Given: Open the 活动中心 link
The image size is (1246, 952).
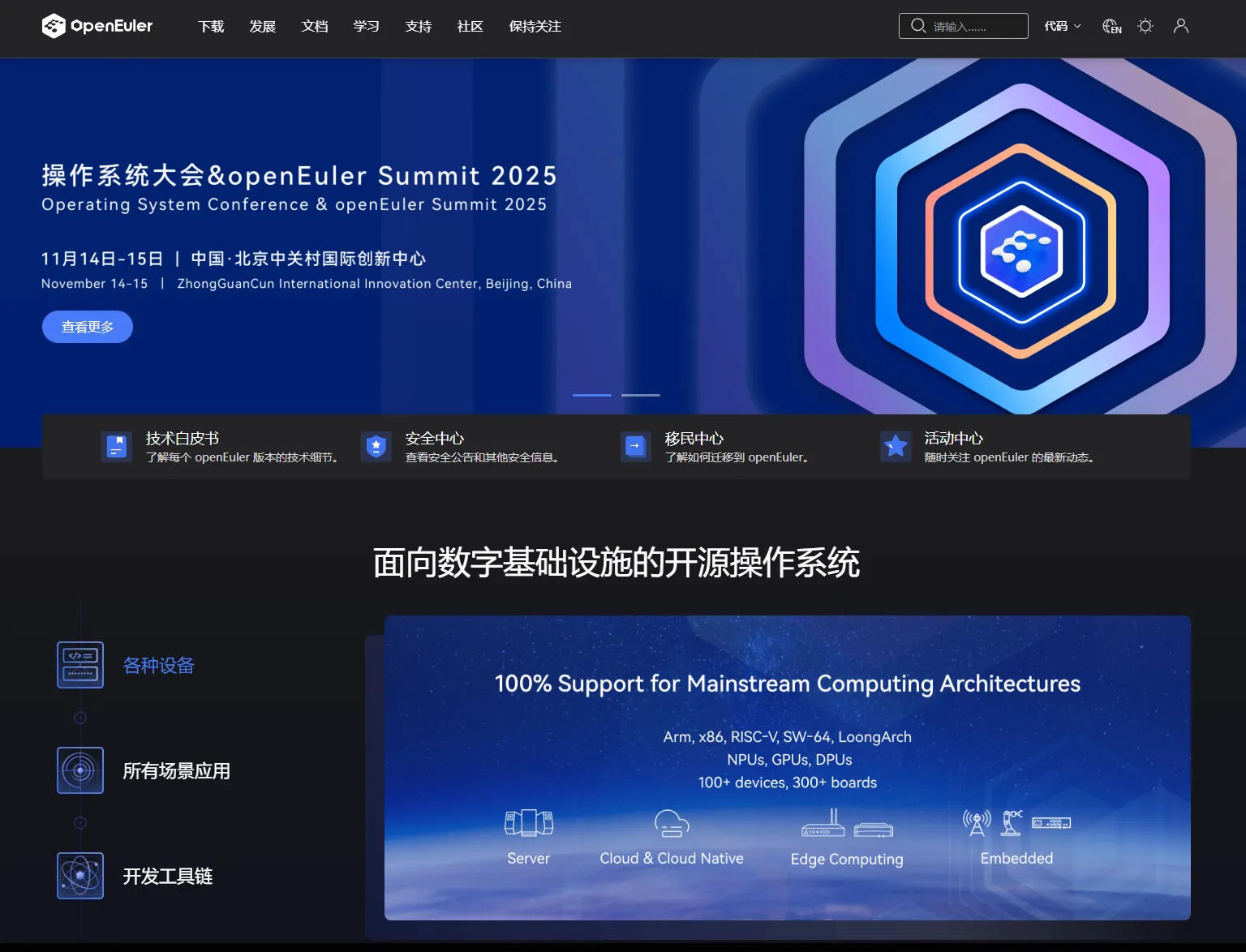Looking at the screenshot, I should [954, 438].
